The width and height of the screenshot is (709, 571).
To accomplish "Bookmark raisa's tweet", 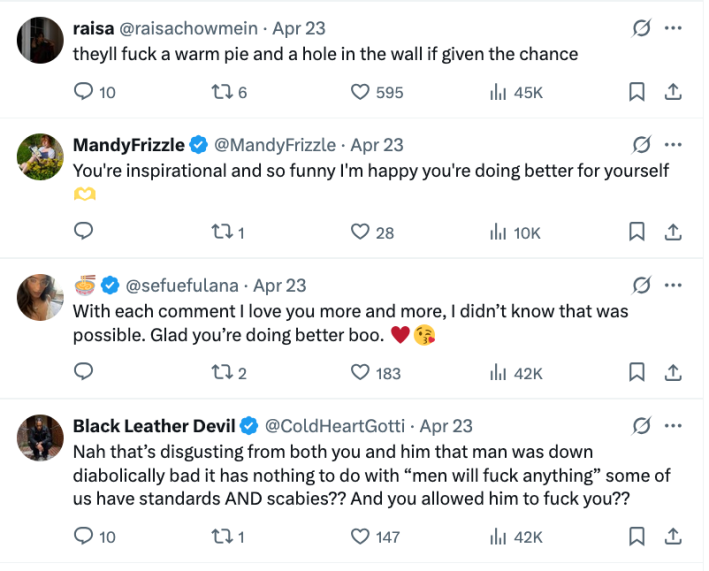I will pos(636,92).
